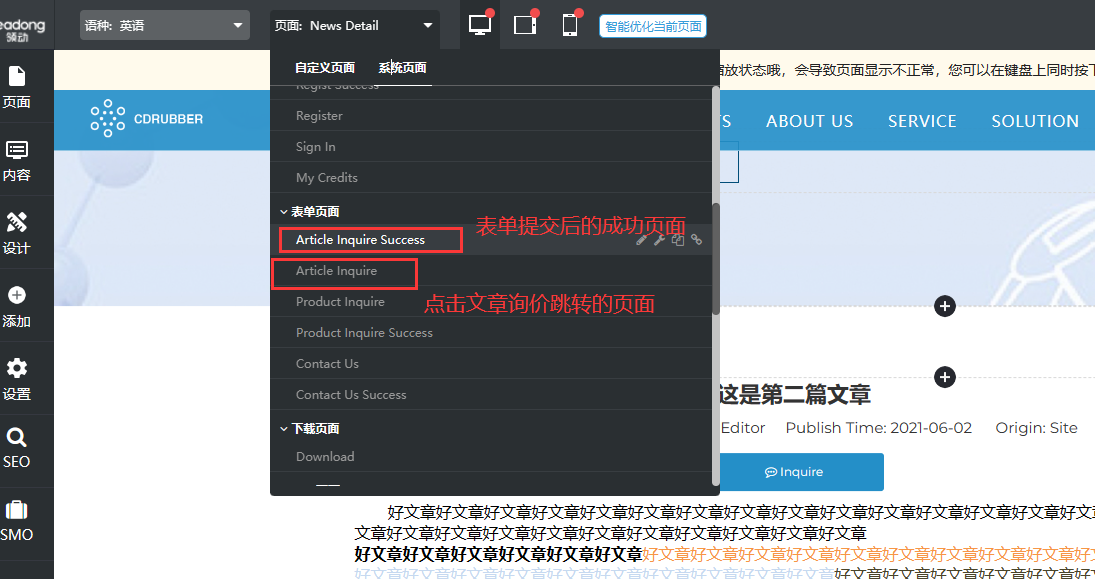Open wrench settings for Article Inquire Success
Viewport: 1095px width, 579px height.
pos(660,240)
